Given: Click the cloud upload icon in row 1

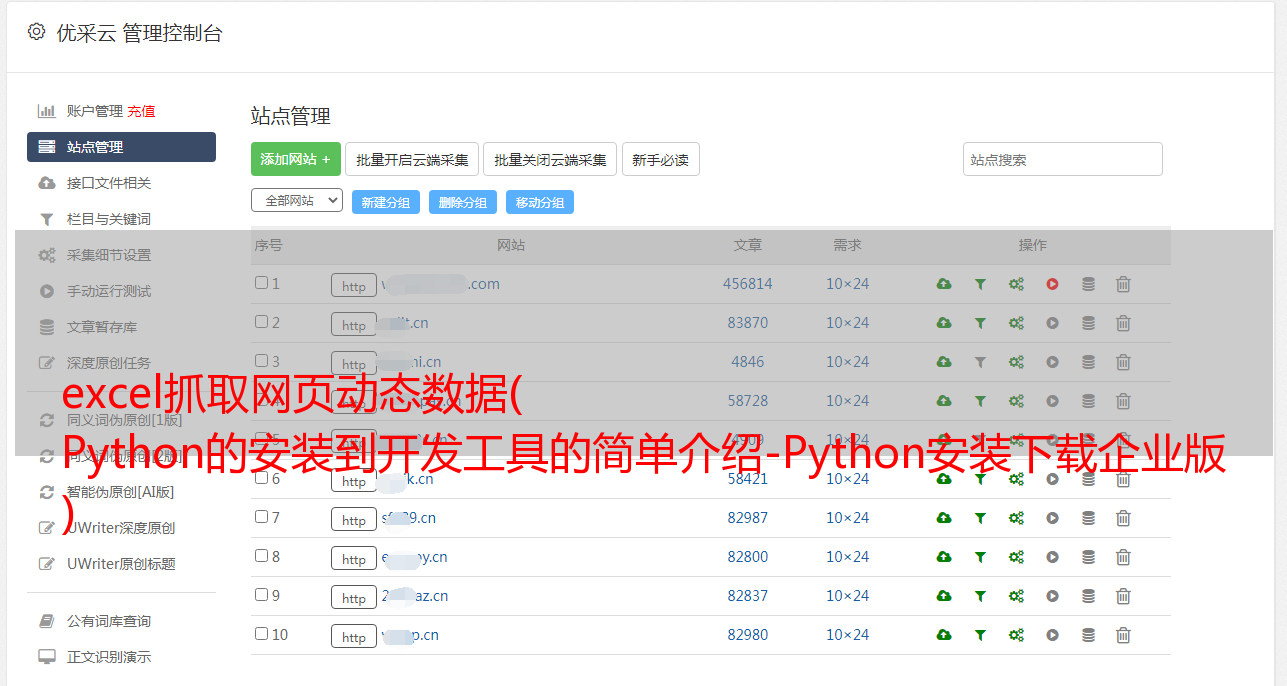Looking at the screenshot, I should pyautogui.click(x=943, y=284).
